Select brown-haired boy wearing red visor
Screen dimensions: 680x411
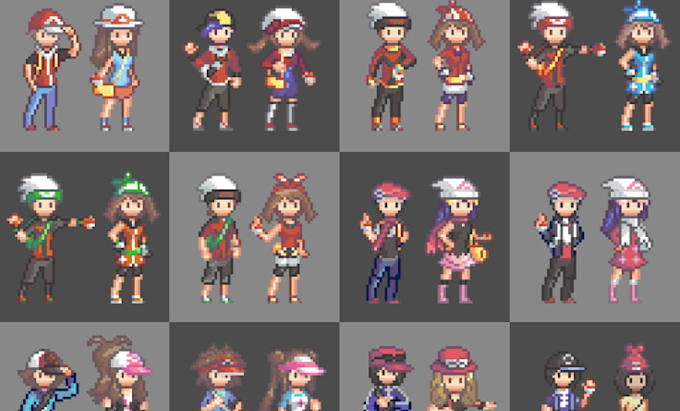(x=218, y=377)
